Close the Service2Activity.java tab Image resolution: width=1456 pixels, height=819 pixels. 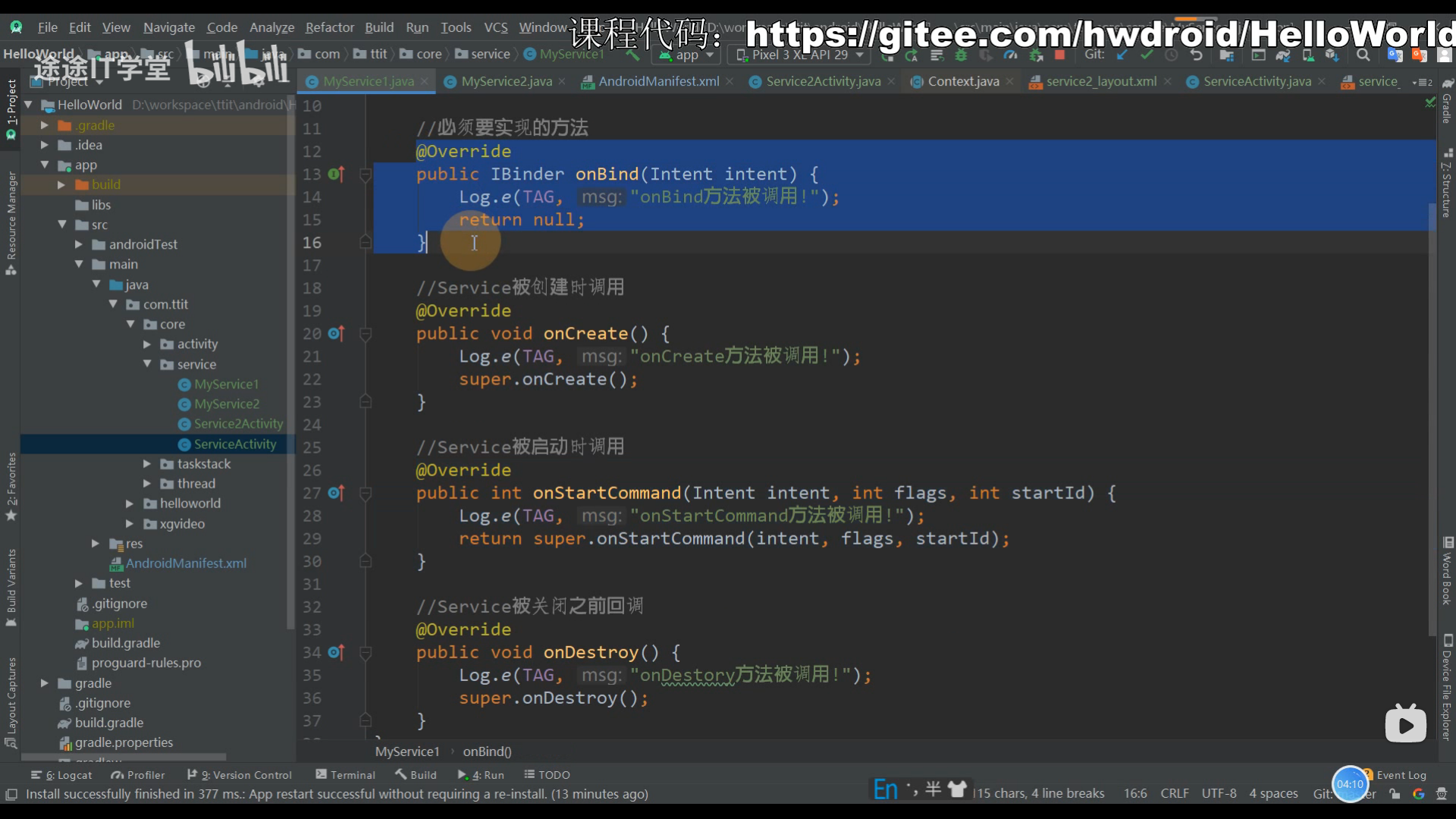click(x=891, y=81)
